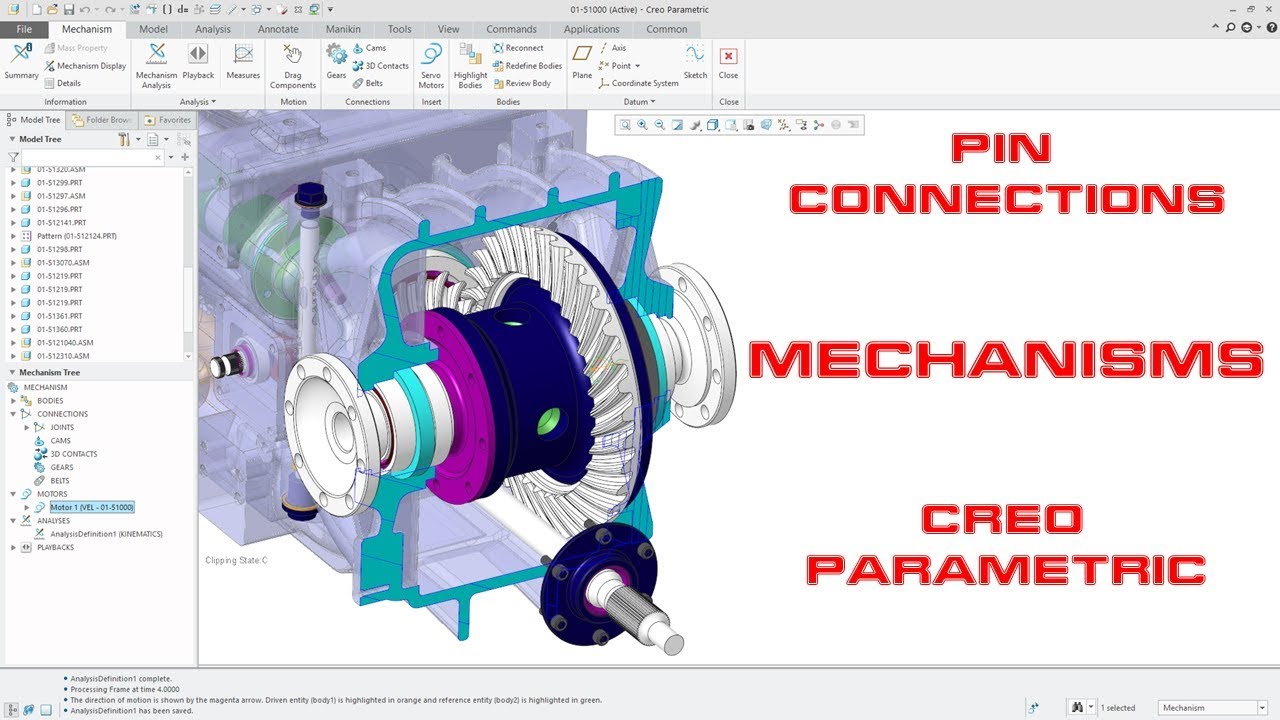This screenshot has height=720, width=1280.
Task: Click Zoom Out in graphics toolbar
Action: point(659,125)
